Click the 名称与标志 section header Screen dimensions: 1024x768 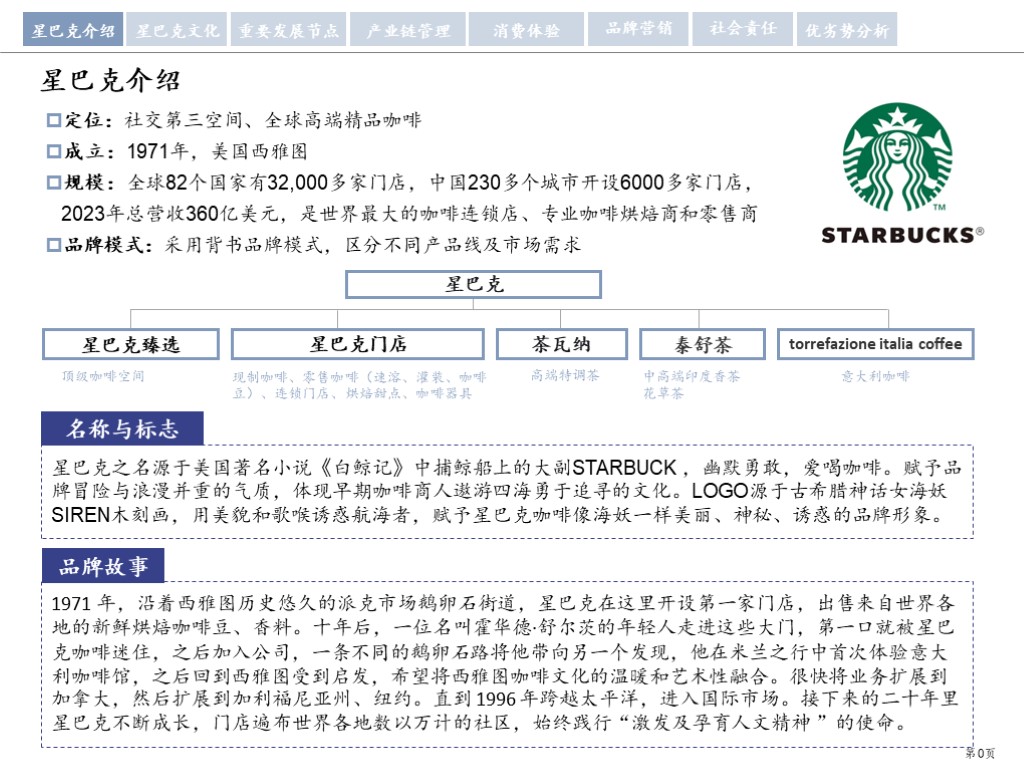click(x=122, y=428)
